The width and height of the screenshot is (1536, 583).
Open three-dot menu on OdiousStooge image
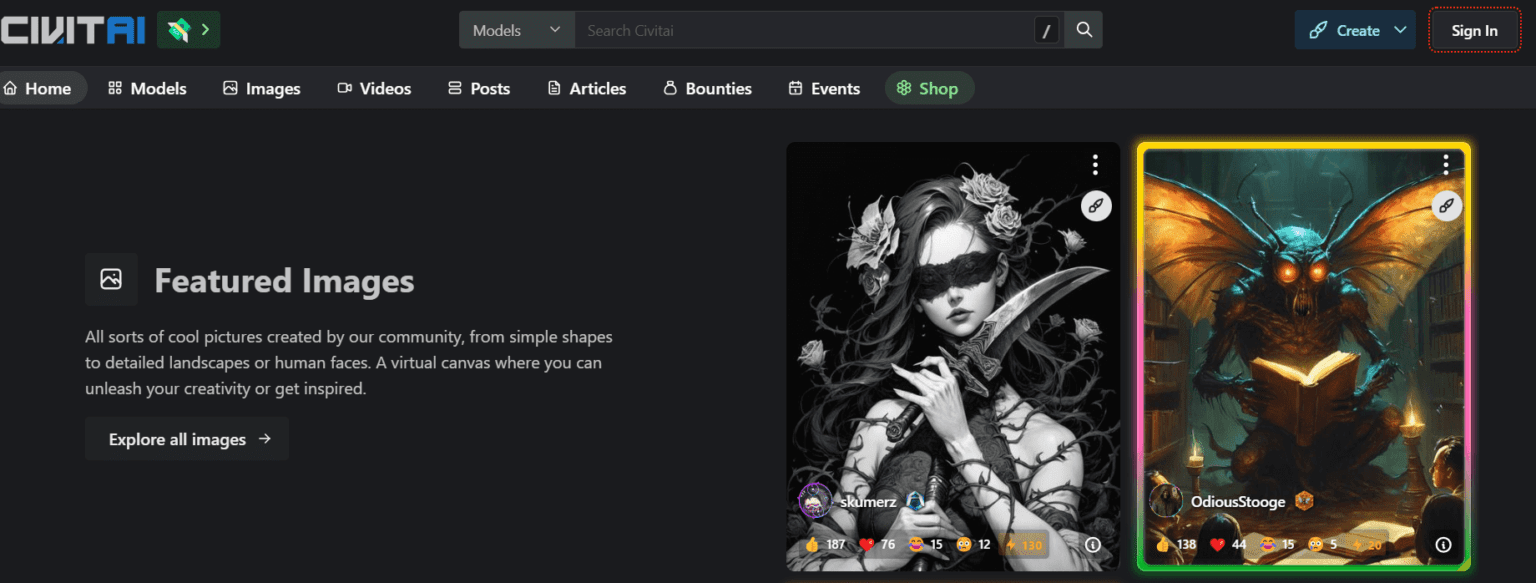(x=1446, y=165)
